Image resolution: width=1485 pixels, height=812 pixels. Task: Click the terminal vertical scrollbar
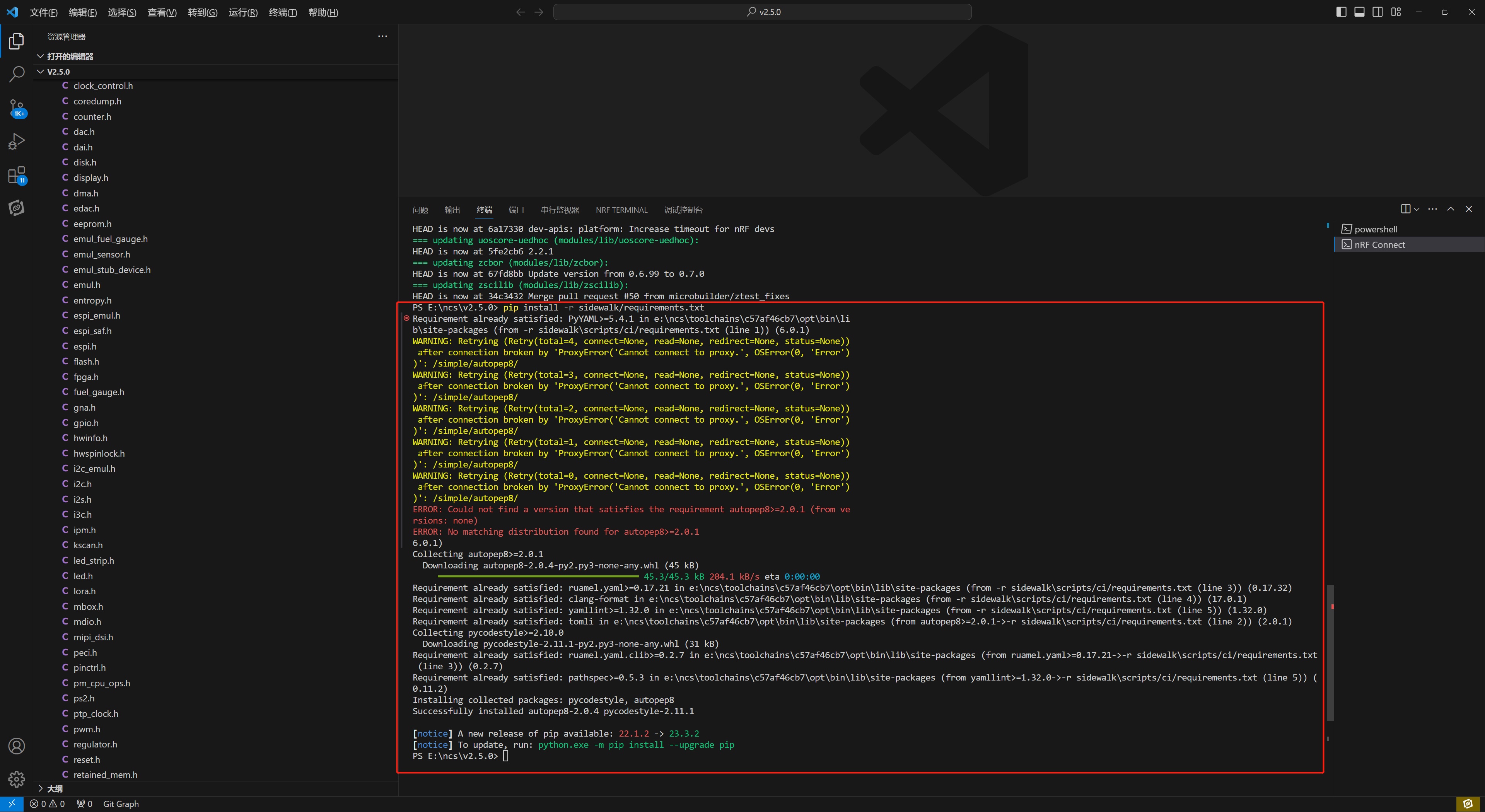tap(1330, 652)
